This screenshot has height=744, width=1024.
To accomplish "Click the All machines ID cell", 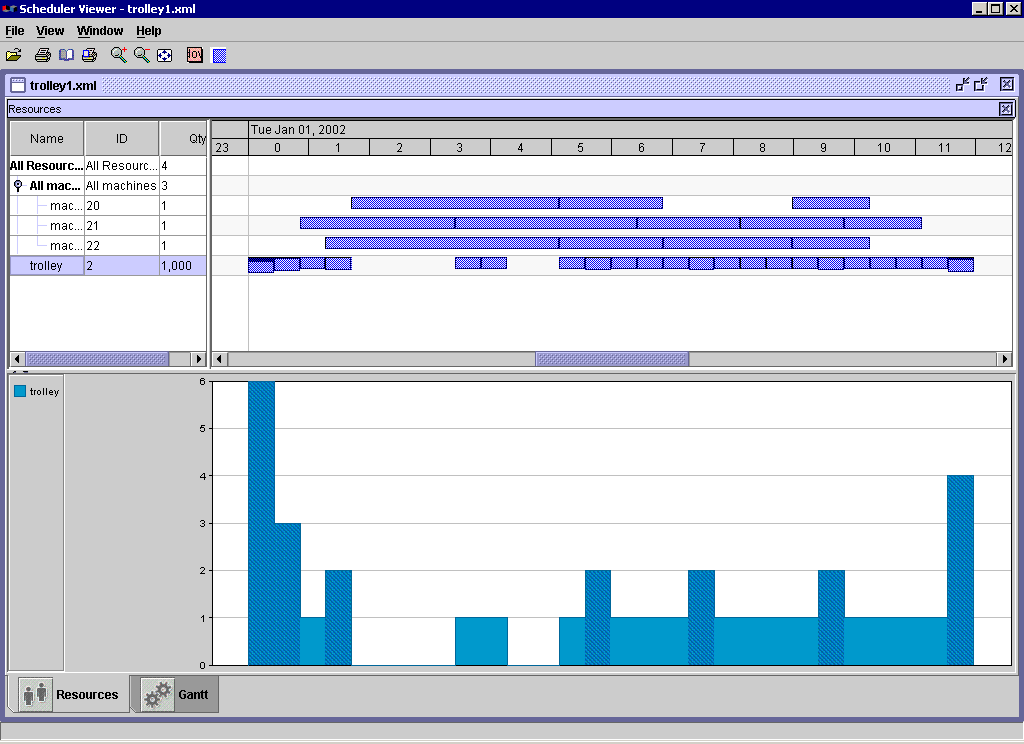I will 121,186.
